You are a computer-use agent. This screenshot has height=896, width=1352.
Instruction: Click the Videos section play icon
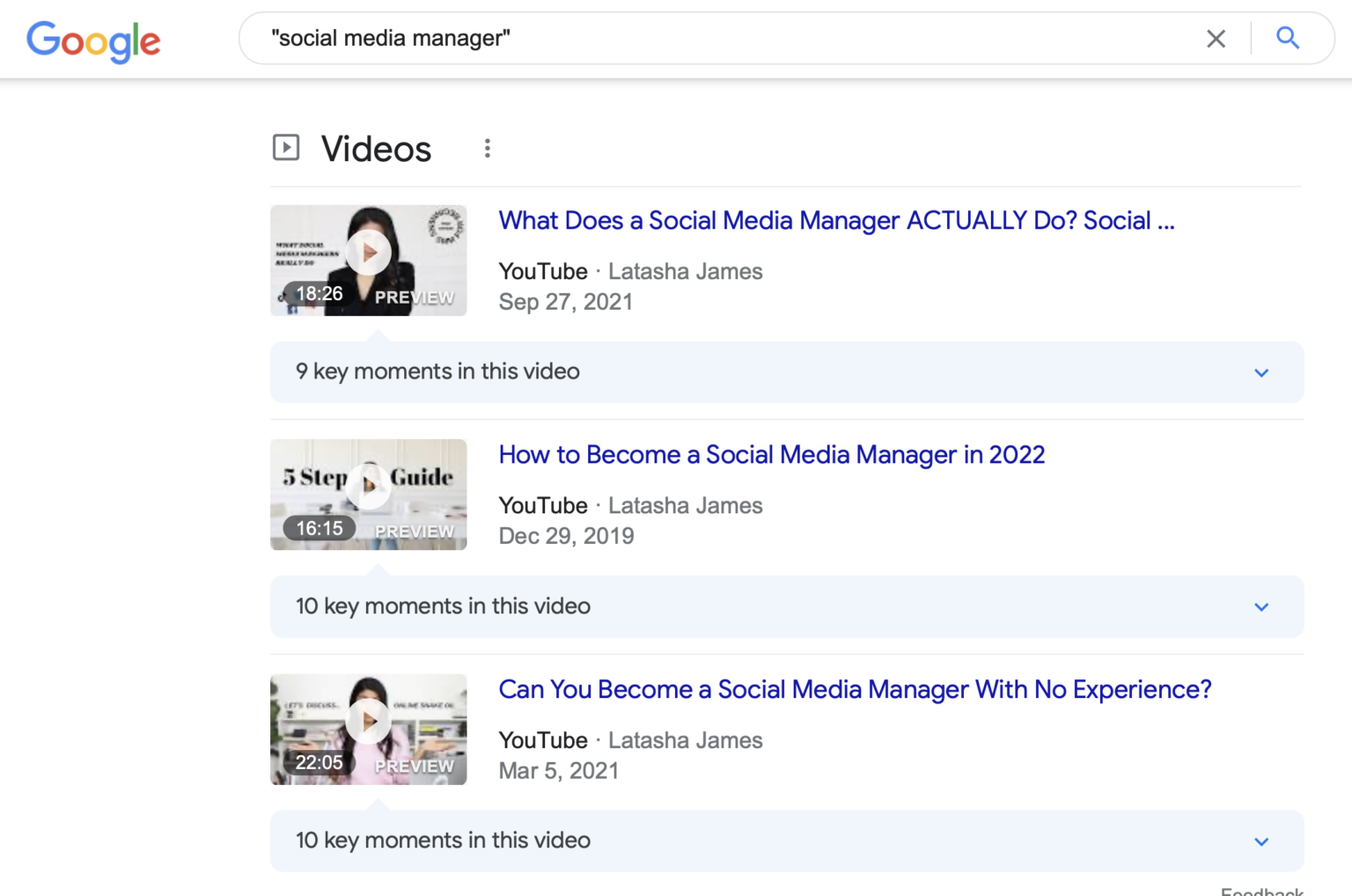[286, 147]
